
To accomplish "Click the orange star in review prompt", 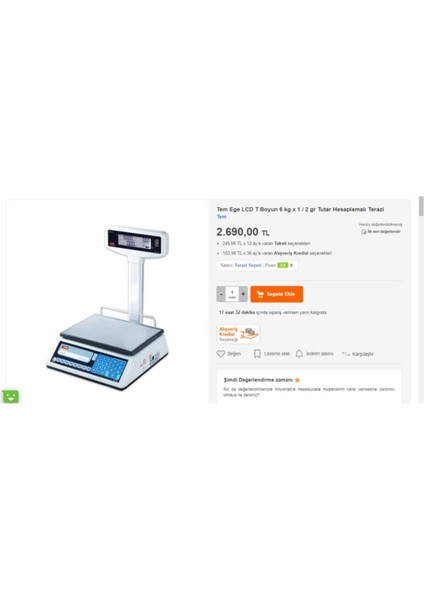I will (x=297, y=380).
